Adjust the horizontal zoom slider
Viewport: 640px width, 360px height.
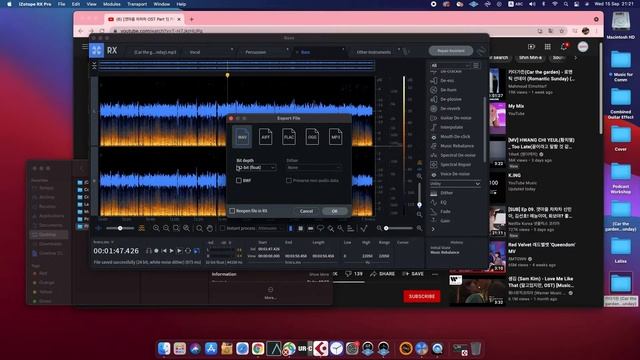point(399,228)
